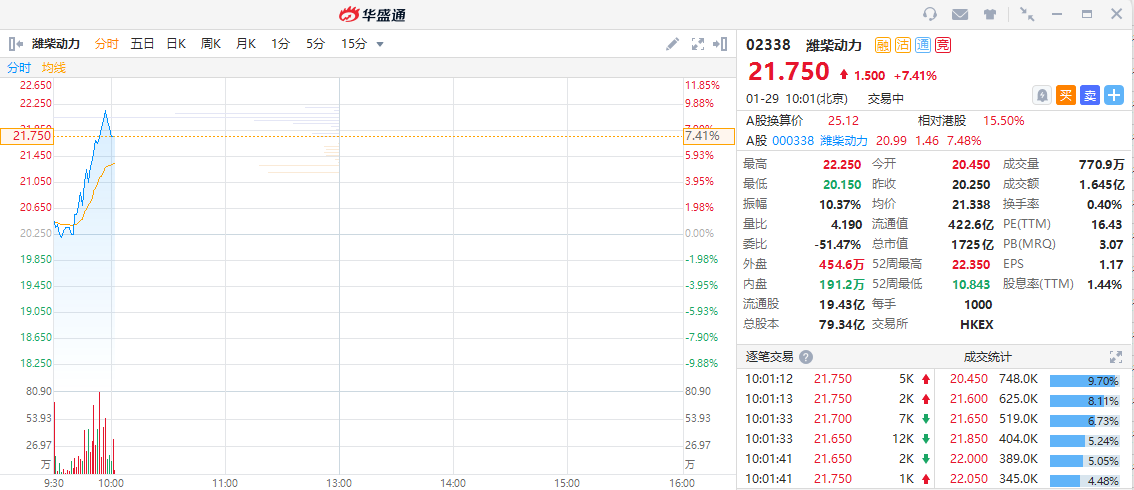Switch to 月K monthly candlestick tab
1134x490 pixels.
click(246, 44)
